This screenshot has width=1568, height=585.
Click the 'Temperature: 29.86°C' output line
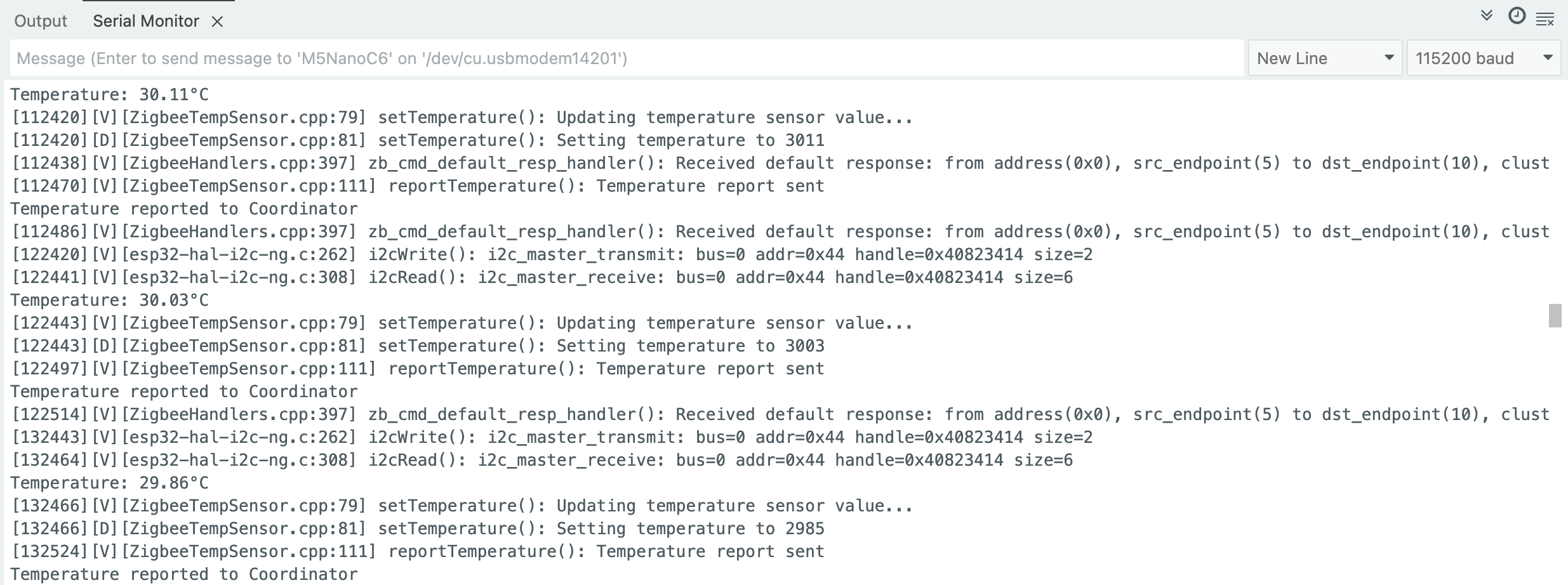tap(109, 483)
